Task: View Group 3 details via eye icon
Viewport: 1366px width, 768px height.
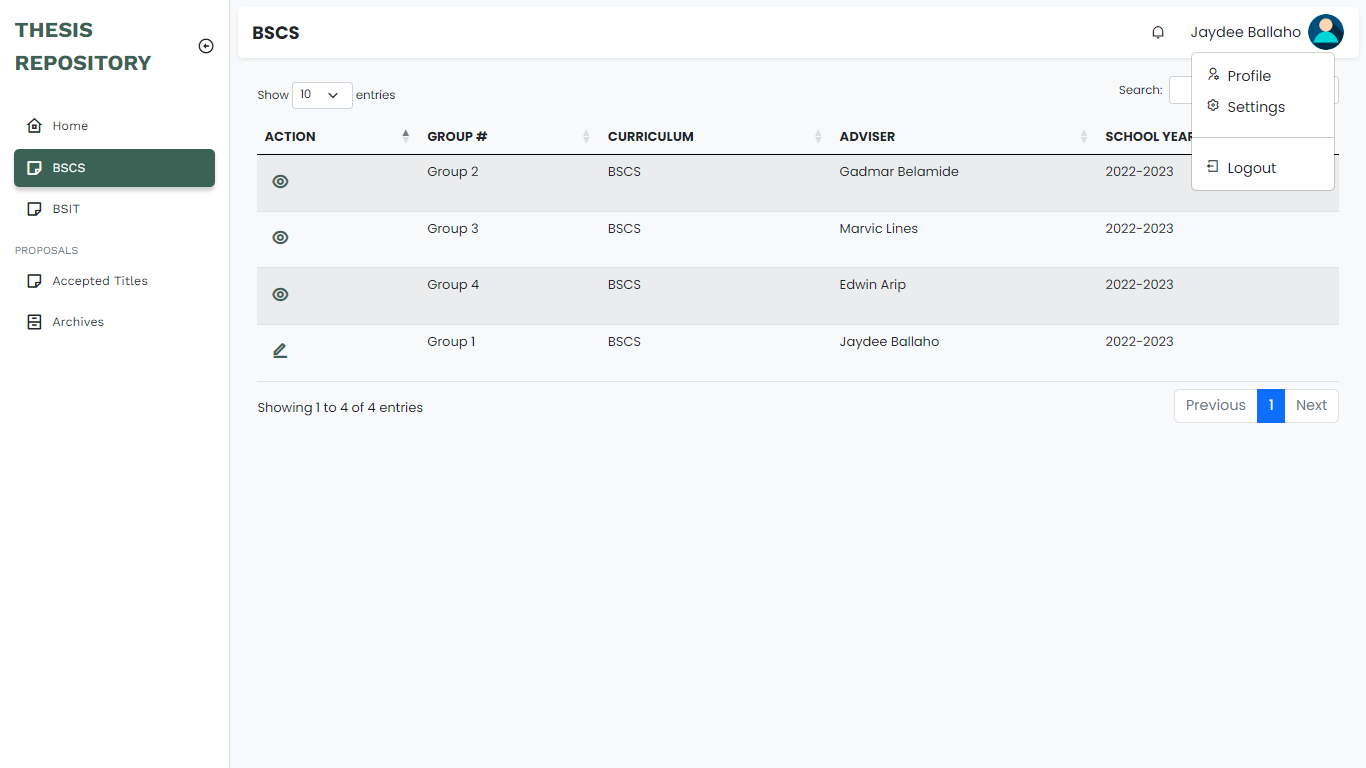Action: pyautogui.click(x=280, y=238)
